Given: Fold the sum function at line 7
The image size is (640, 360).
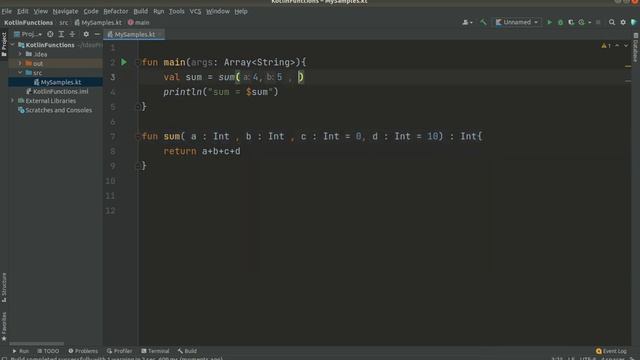Looking at the screenshot, I should pyautogui.click(x=138, y=137).
